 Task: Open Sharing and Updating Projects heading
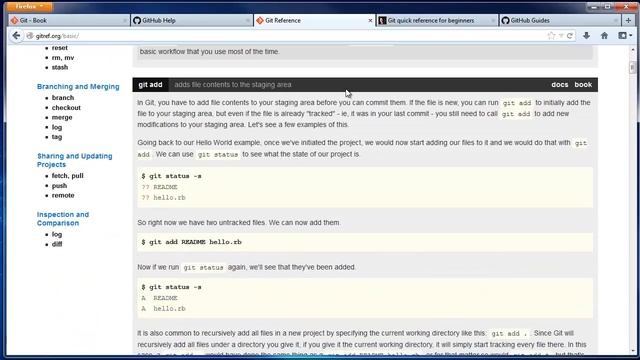click(x=74, y=160)
